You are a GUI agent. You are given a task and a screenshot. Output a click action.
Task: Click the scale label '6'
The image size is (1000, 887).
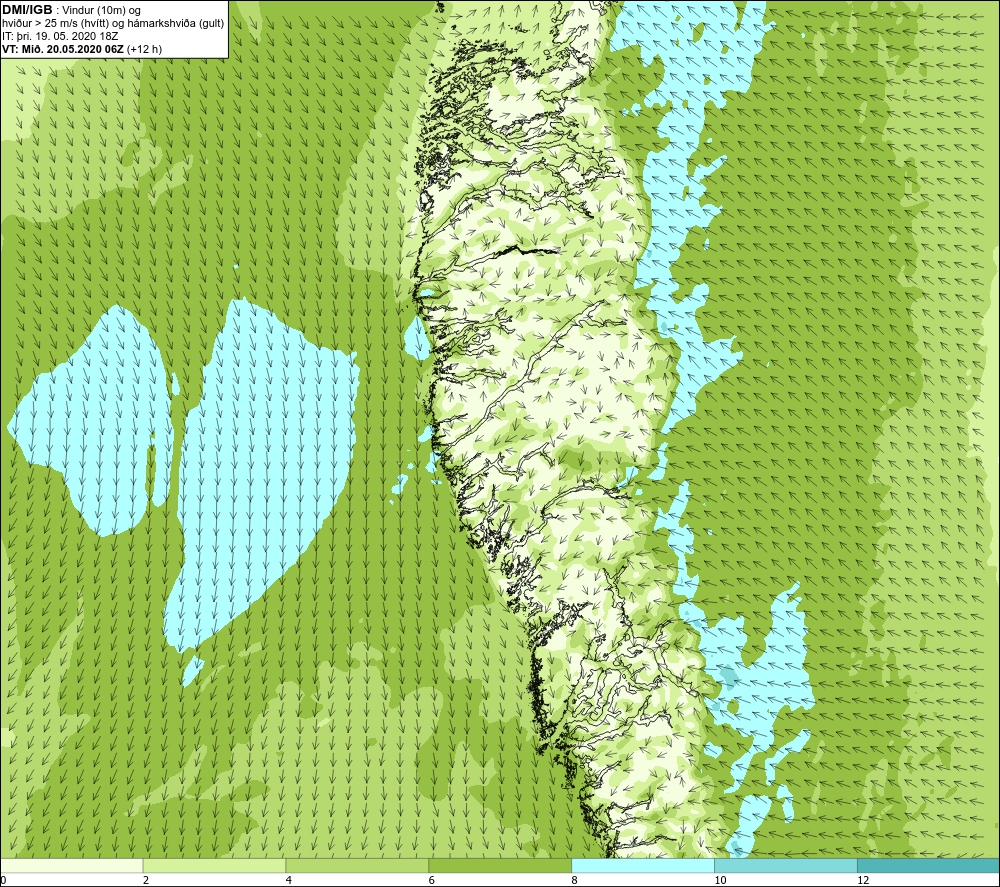tap(432, 880)
